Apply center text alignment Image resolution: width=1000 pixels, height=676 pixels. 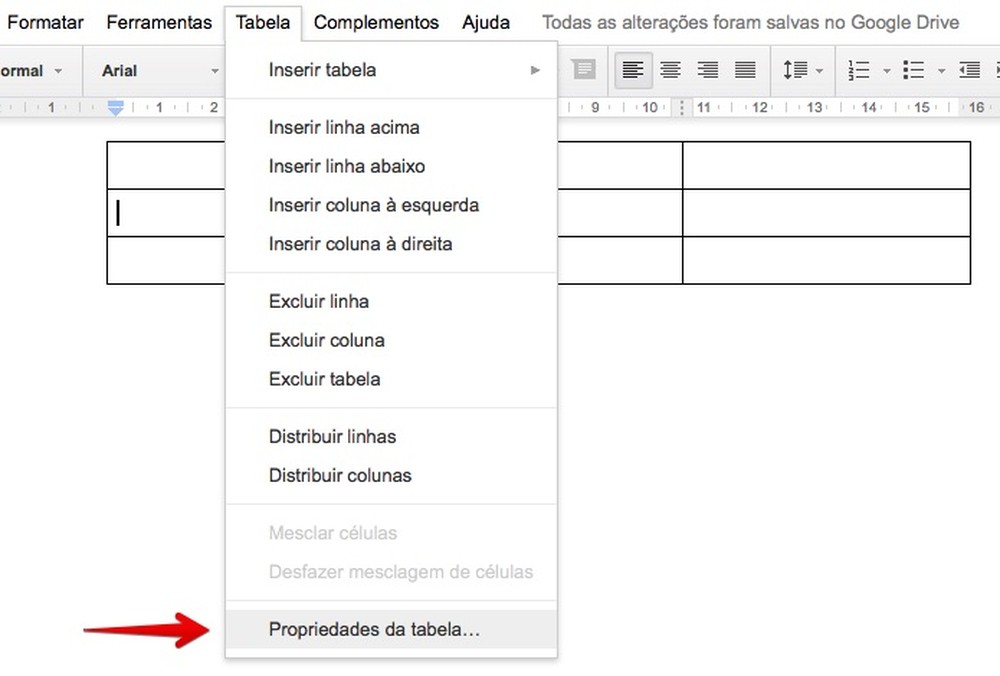tap(670, 70)
